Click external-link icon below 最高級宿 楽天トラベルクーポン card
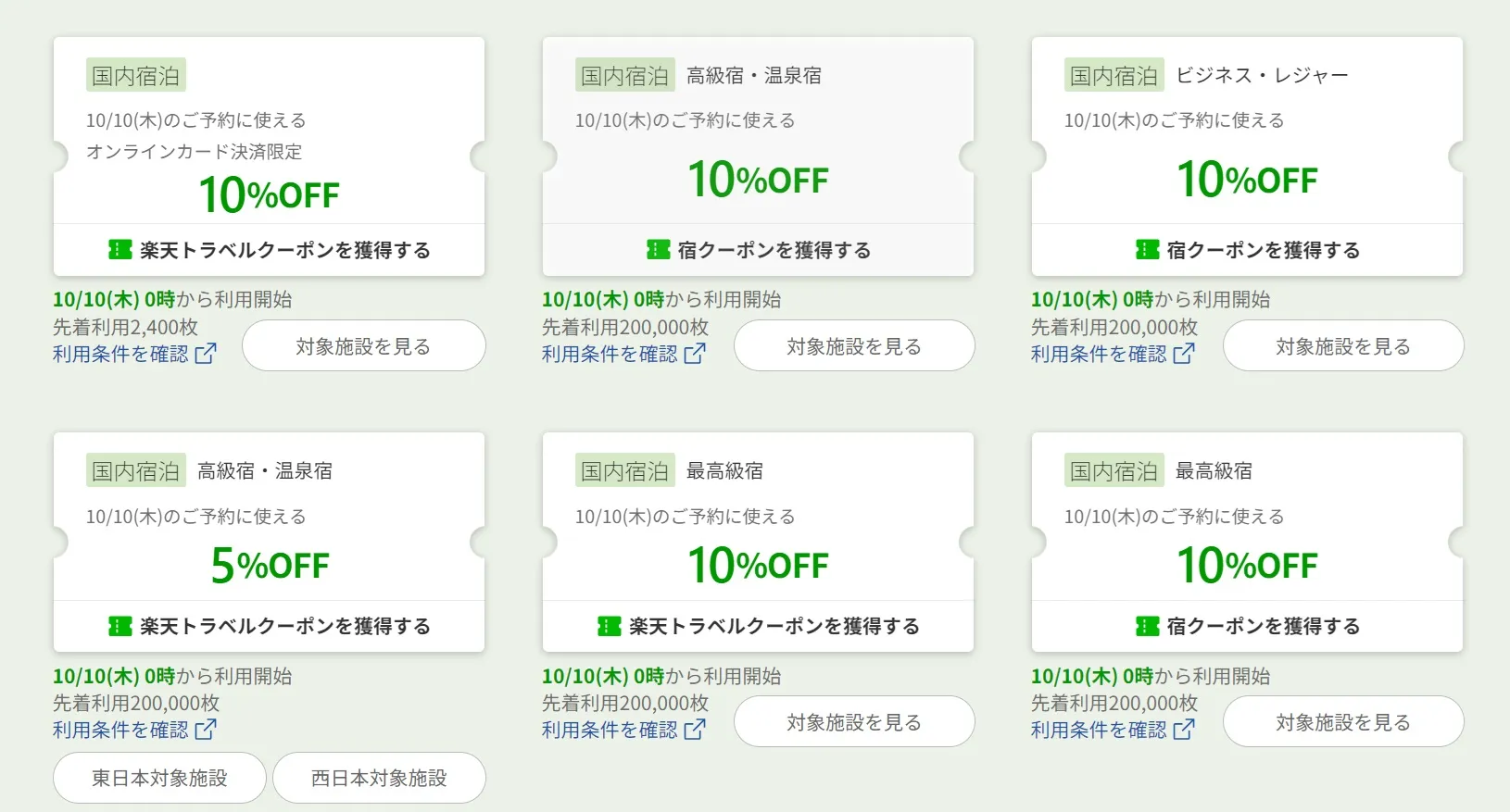 695,730
